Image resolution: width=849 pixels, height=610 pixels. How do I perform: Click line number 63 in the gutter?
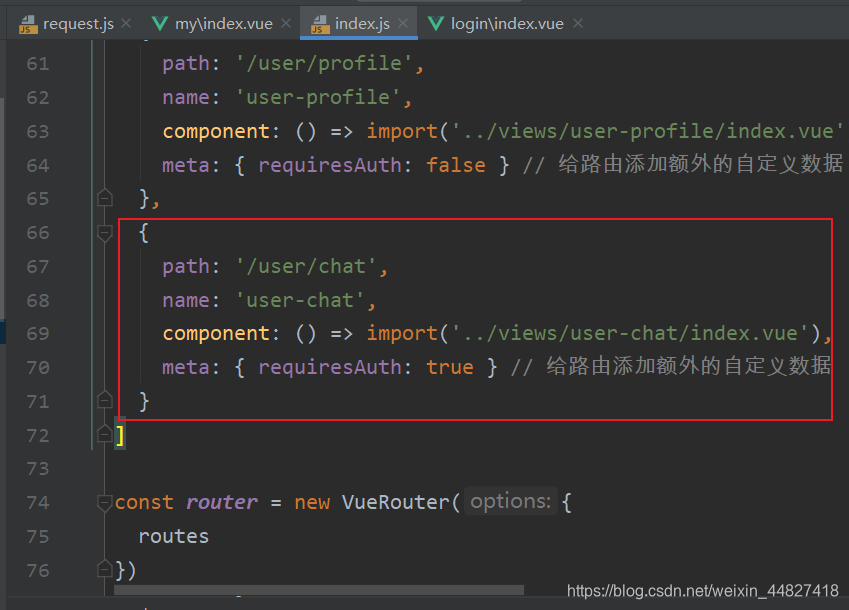click(x=38, y=132)
